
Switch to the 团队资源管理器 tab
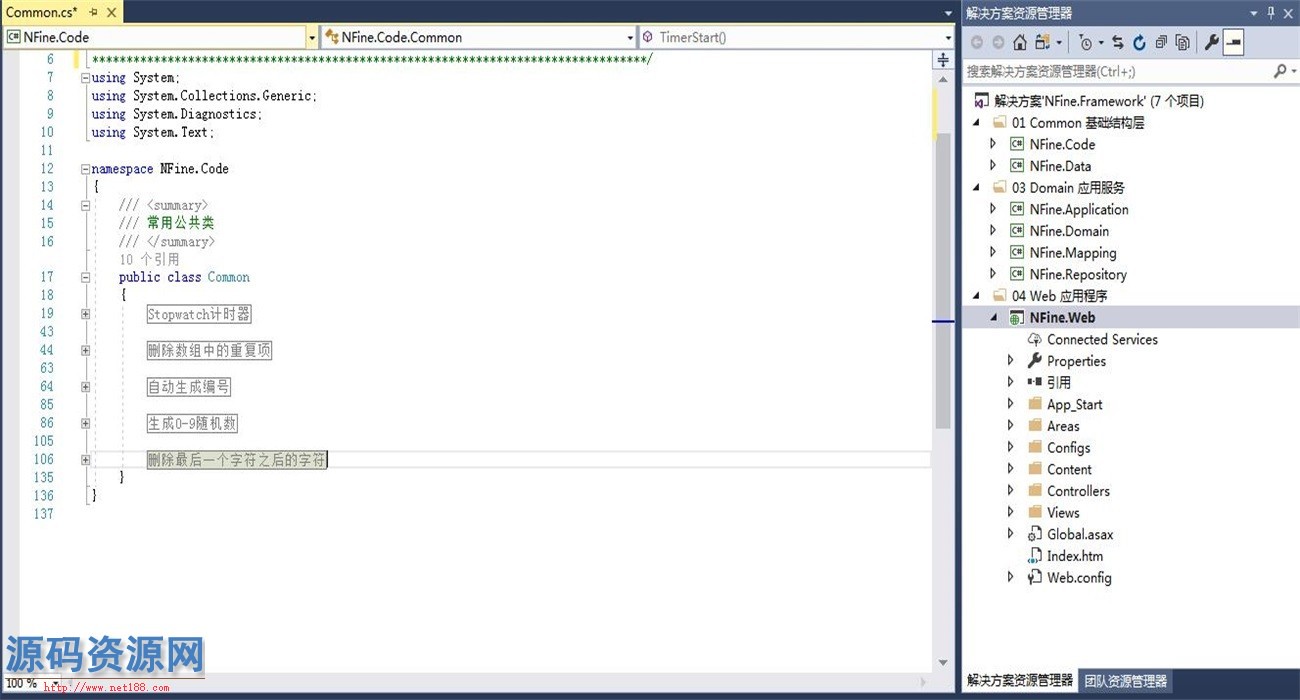tap(1125, 681)
